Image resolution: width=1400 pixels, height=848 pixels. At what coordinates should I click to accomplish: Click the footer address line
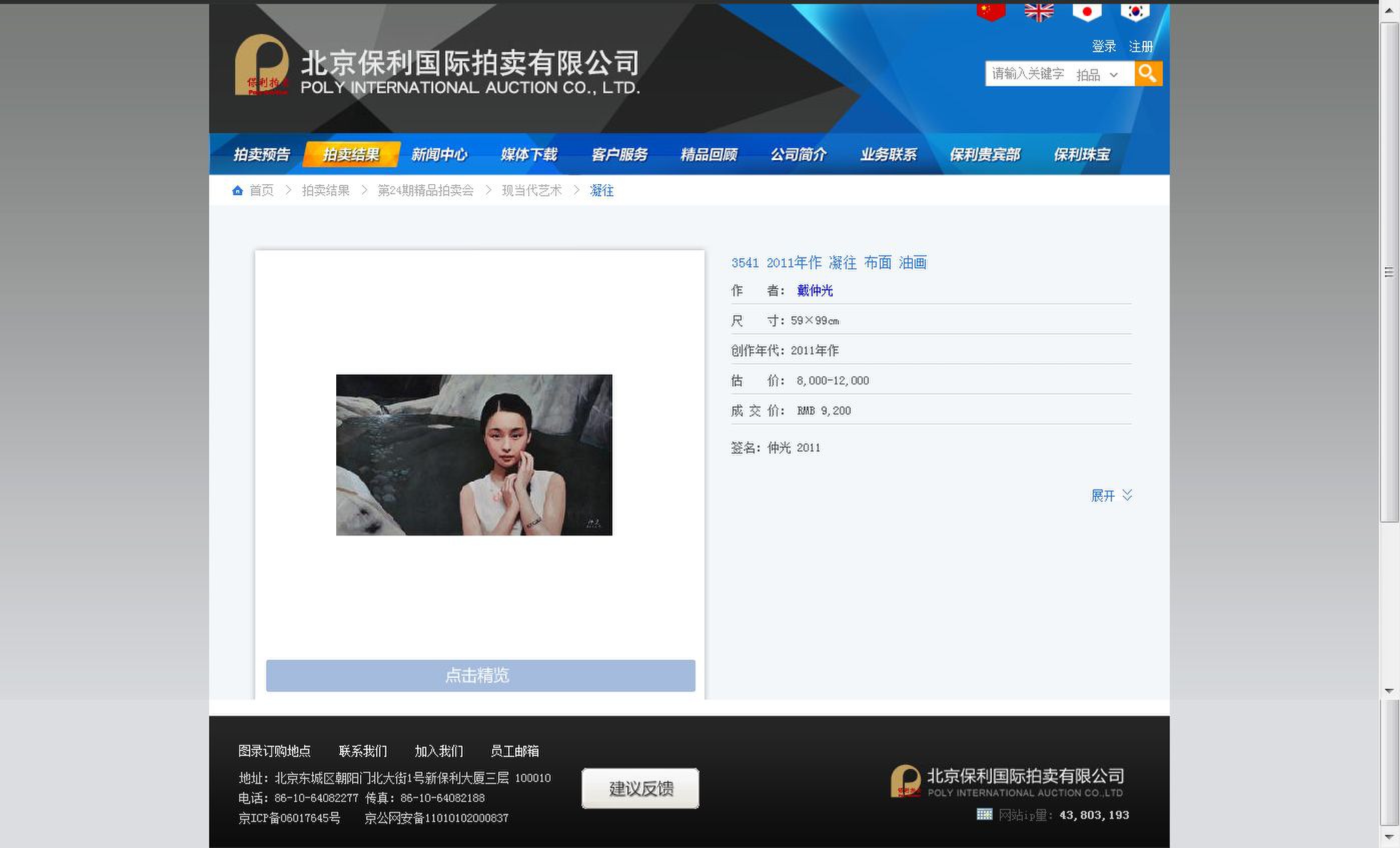coord(394,777)
